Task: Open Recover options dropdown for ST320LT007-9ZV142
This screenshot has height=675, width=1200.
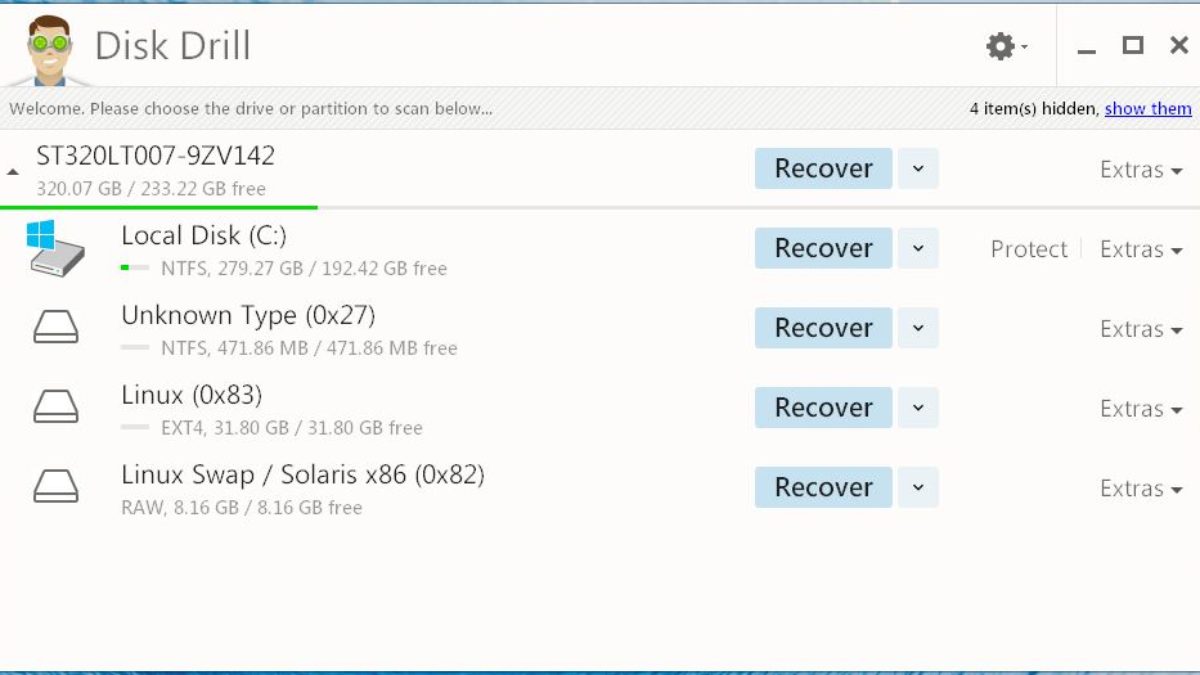Action: (918, 169)
